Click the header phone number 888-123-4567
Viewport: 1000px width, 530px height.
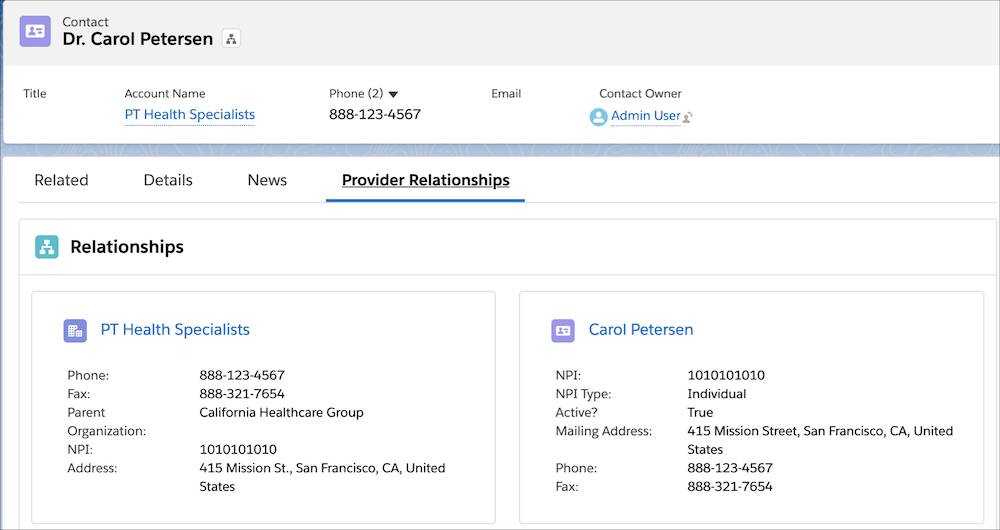click(x=375, y=115)
